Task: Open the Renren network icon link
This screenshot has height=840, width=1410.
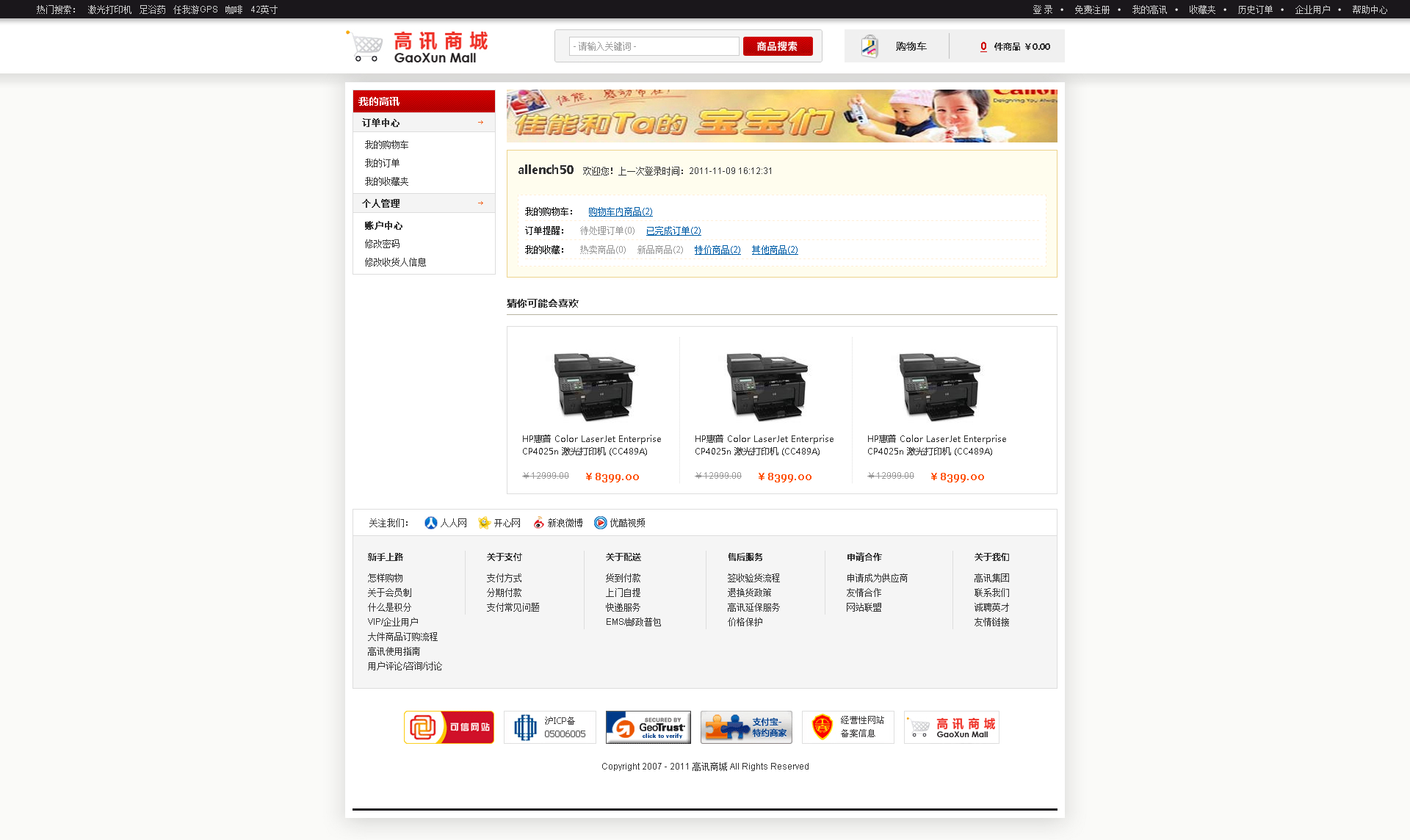Action: tap(431, 523)
